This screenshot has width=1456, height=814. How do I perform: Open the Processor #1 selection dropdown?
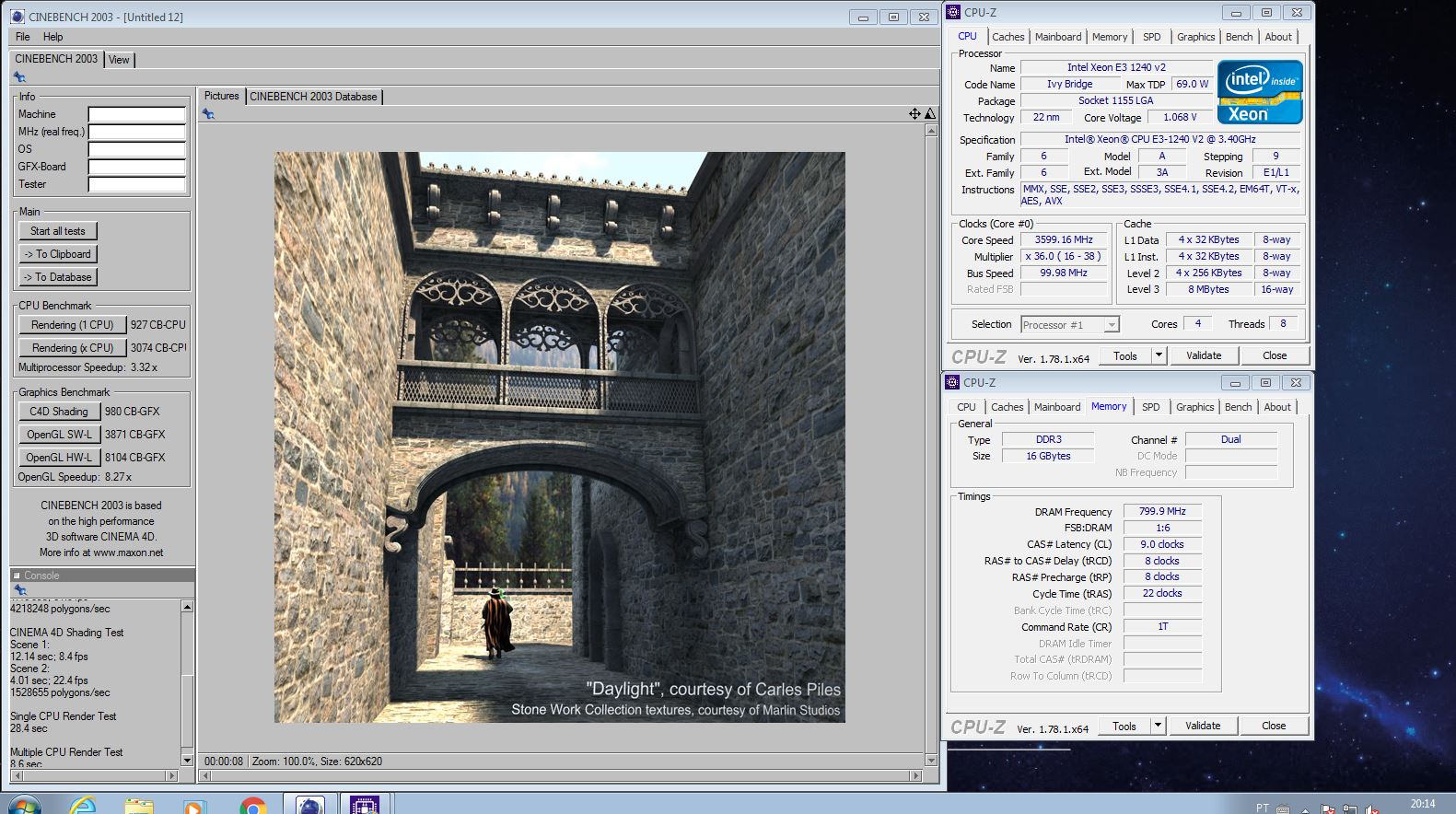(x=1112, y=325)
